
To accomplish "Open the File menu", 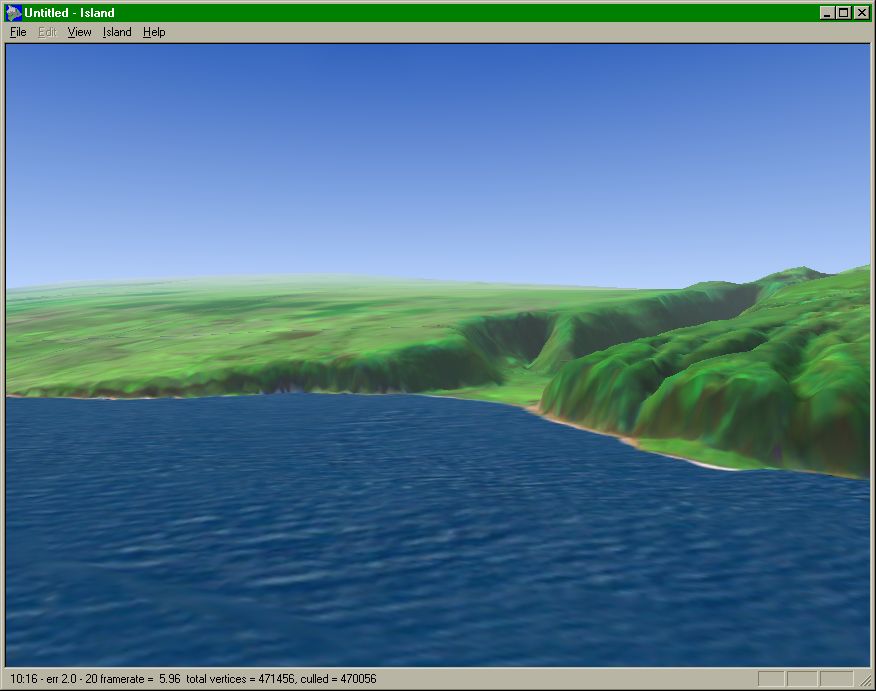I will (18, 32).
